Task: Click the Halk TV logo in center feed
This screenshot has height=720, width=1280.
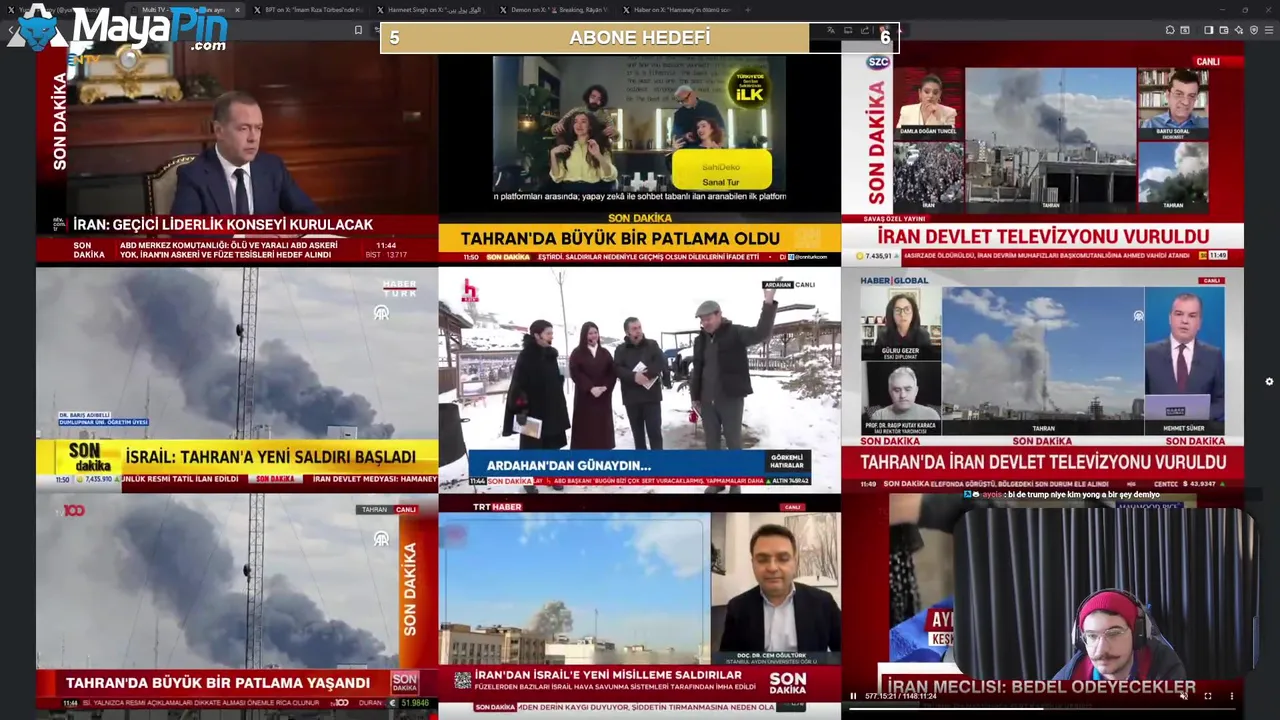Action: pyautogui.click(x=469, y=290)
